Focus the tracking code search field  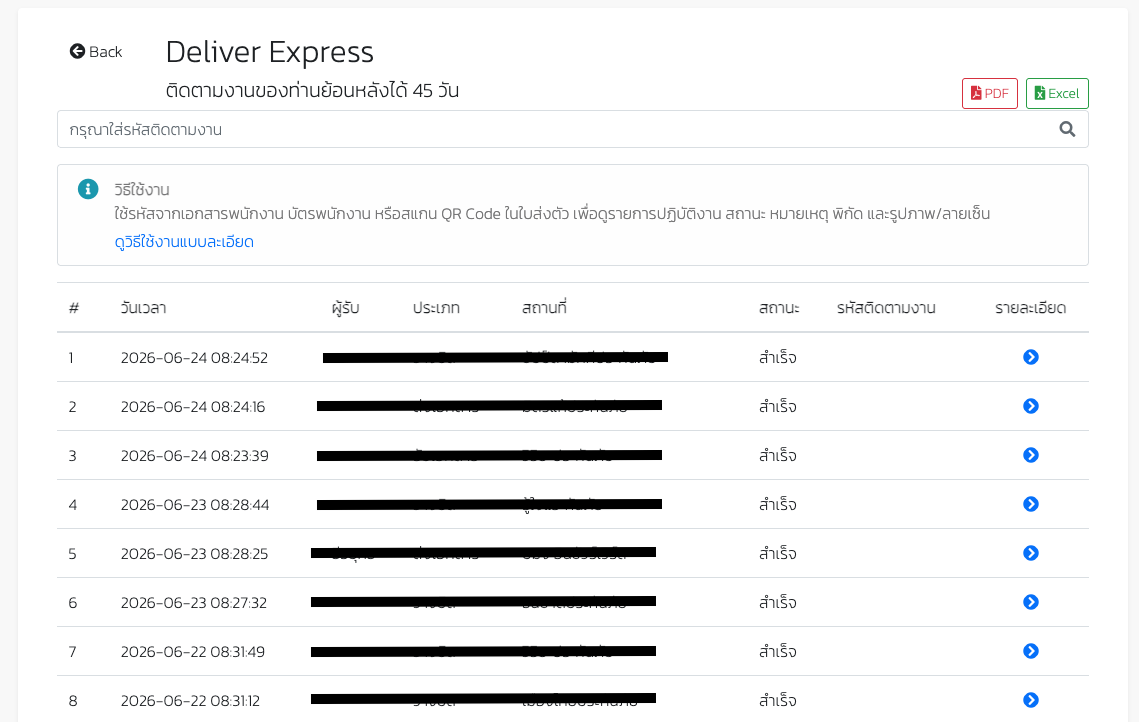[x=572, y=129]
